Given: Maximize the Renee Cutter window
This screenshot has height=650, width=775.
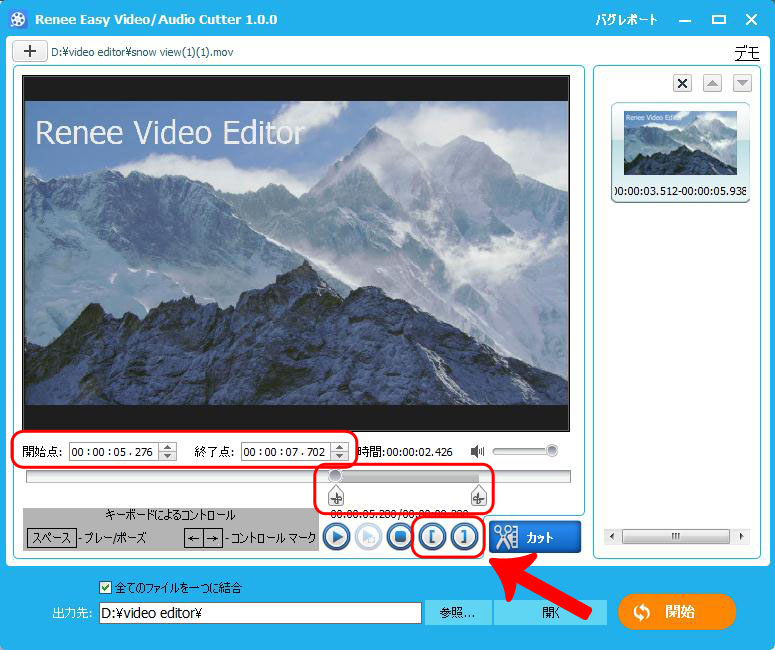Looking at the screenshot, I should click(x=719, y=20).
